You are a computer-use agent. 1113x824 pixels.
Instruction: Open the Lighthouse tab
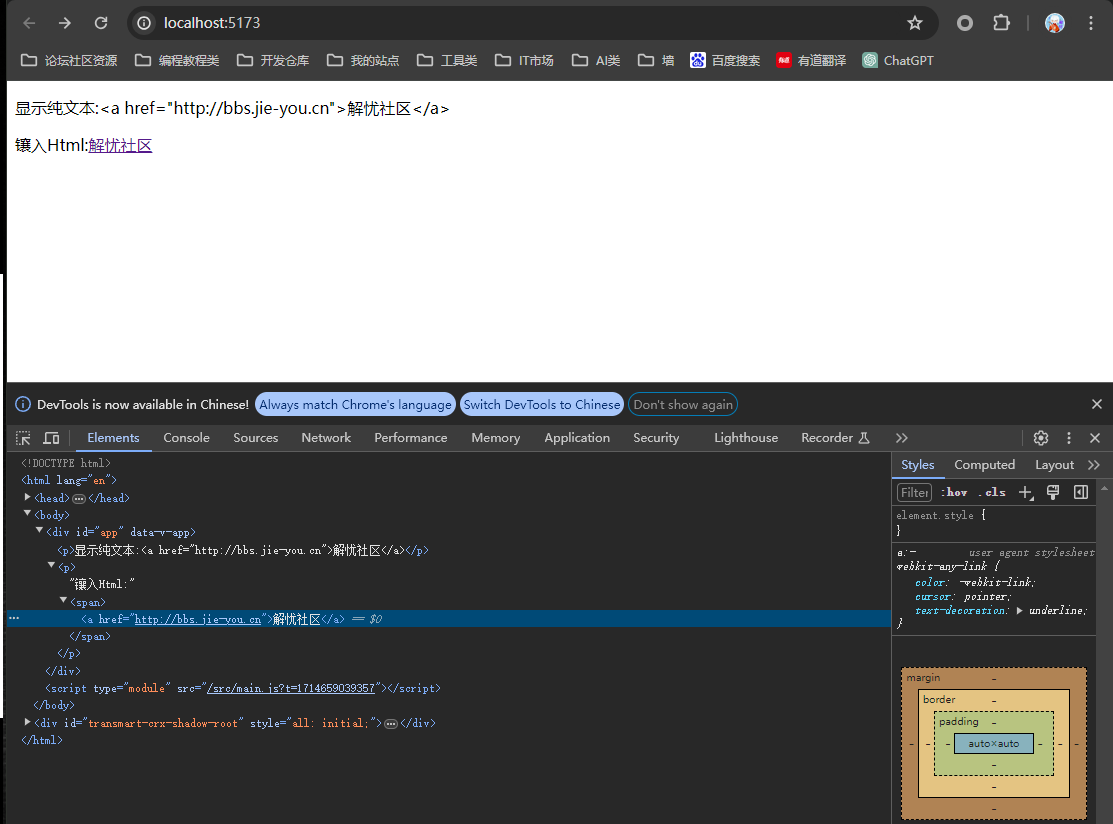click(x=746, y=438)
